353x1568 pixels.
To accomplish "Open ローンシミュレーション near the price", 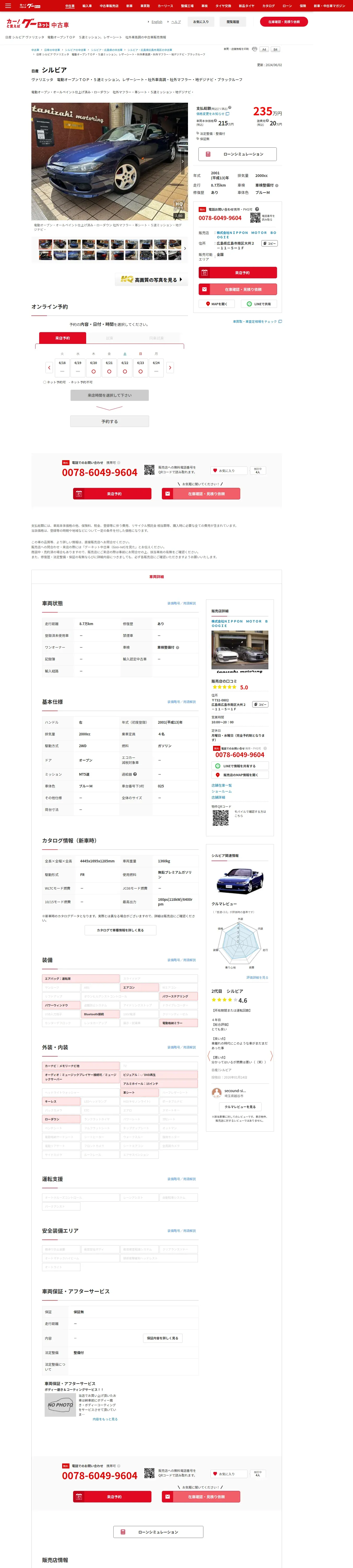I will 238,154.
